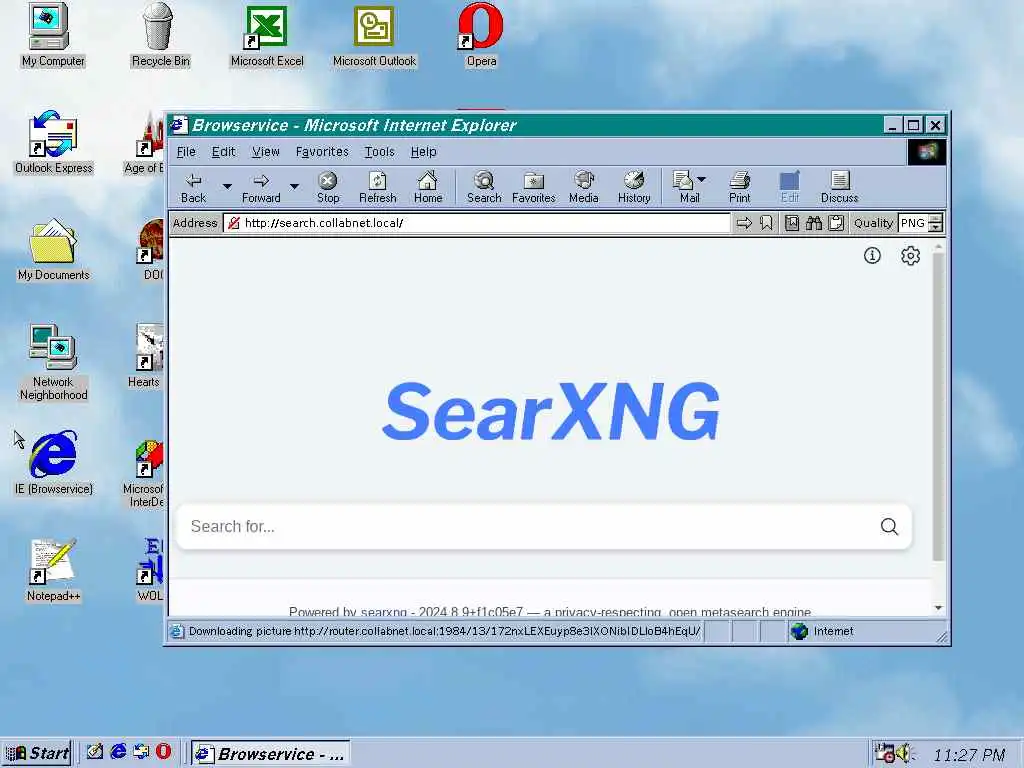
Task: Click the bookmark ribbon icon
Action: [766, 223]
